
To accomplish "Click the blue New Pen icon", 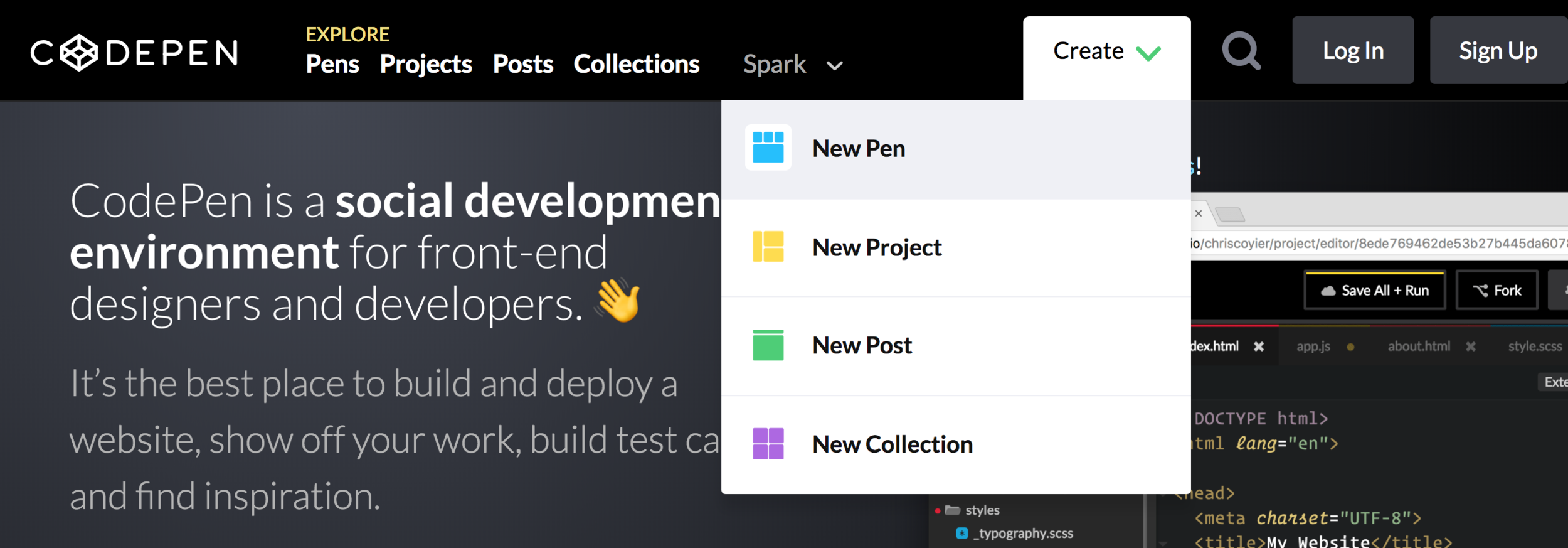I will (x=768, y=148).
